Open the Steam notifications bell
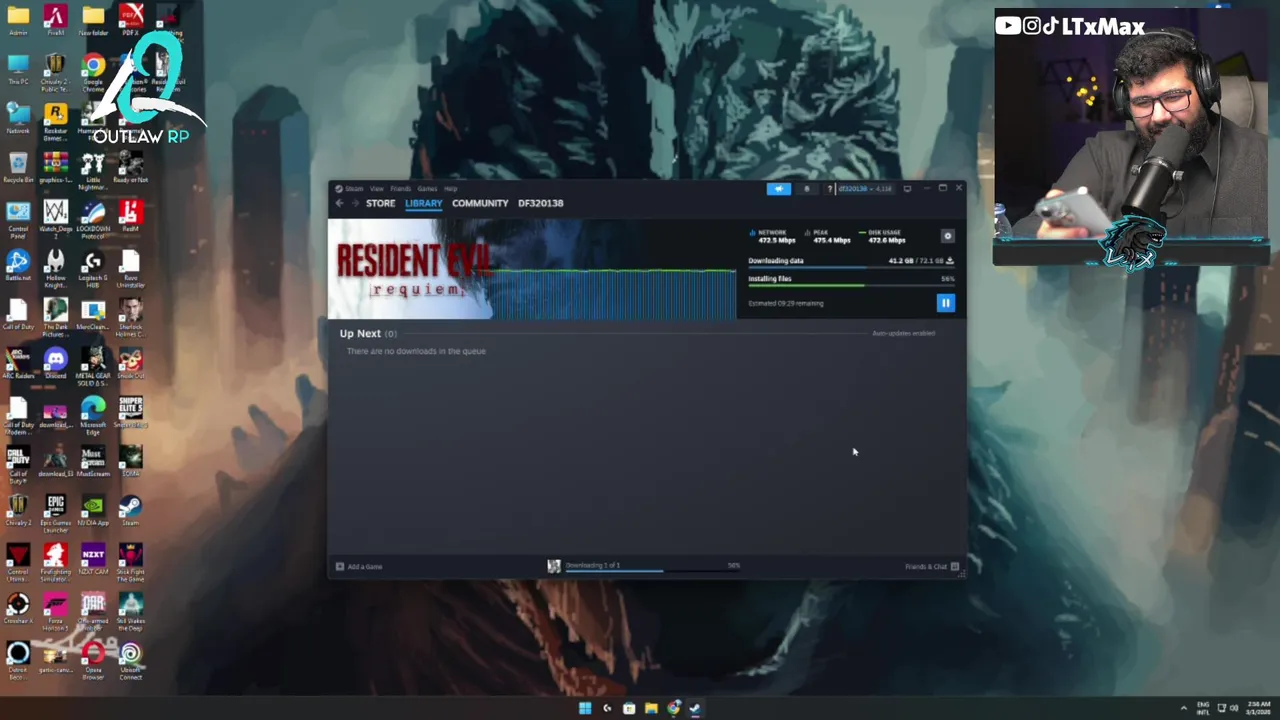Image resolution: width=1280 pixels, height=720 pixels. pyautogui.click(x=807, y=188)
